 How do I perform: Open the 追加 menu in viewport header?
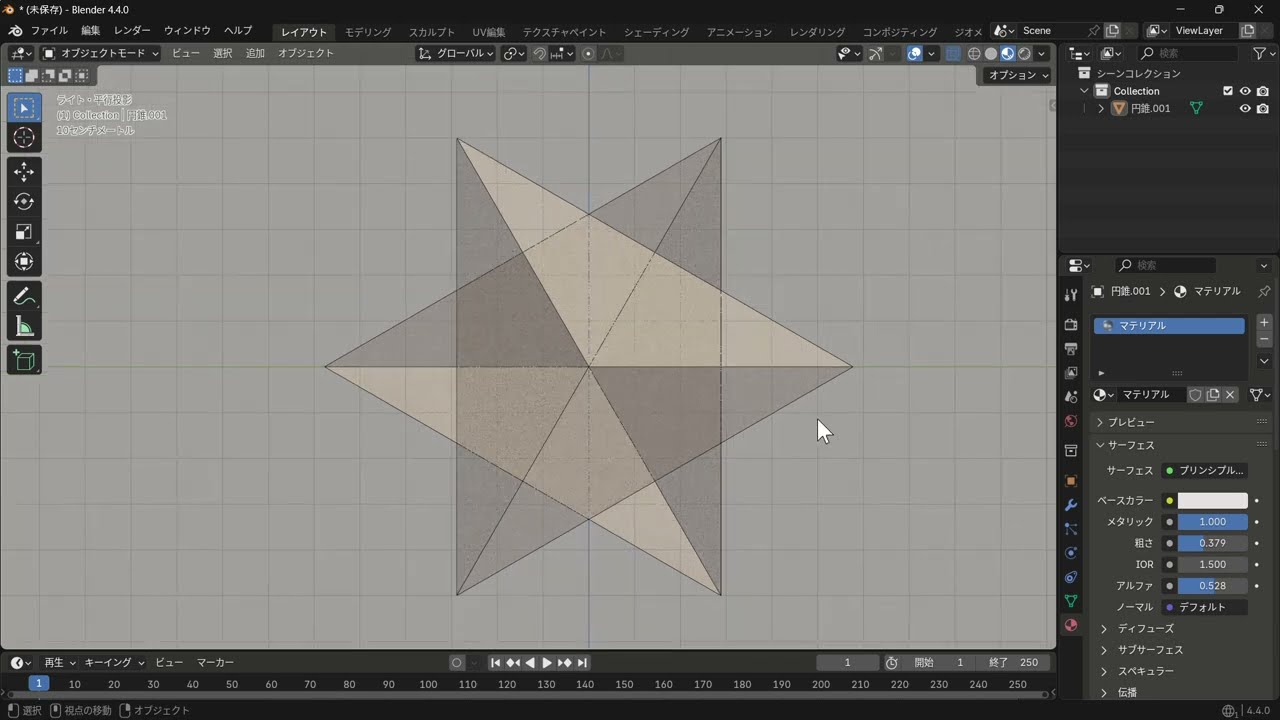click(255, 53)
